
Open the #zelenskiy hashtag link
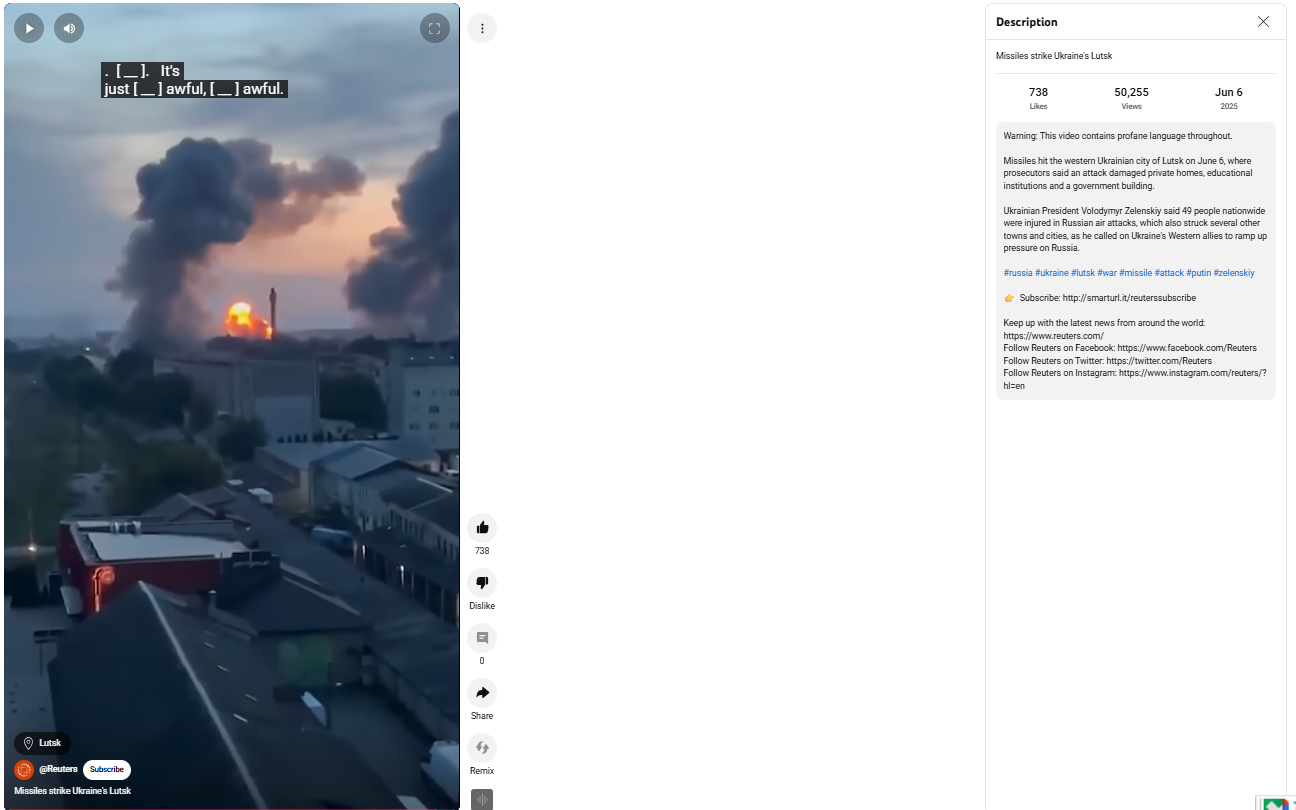tap(1233, 273)
